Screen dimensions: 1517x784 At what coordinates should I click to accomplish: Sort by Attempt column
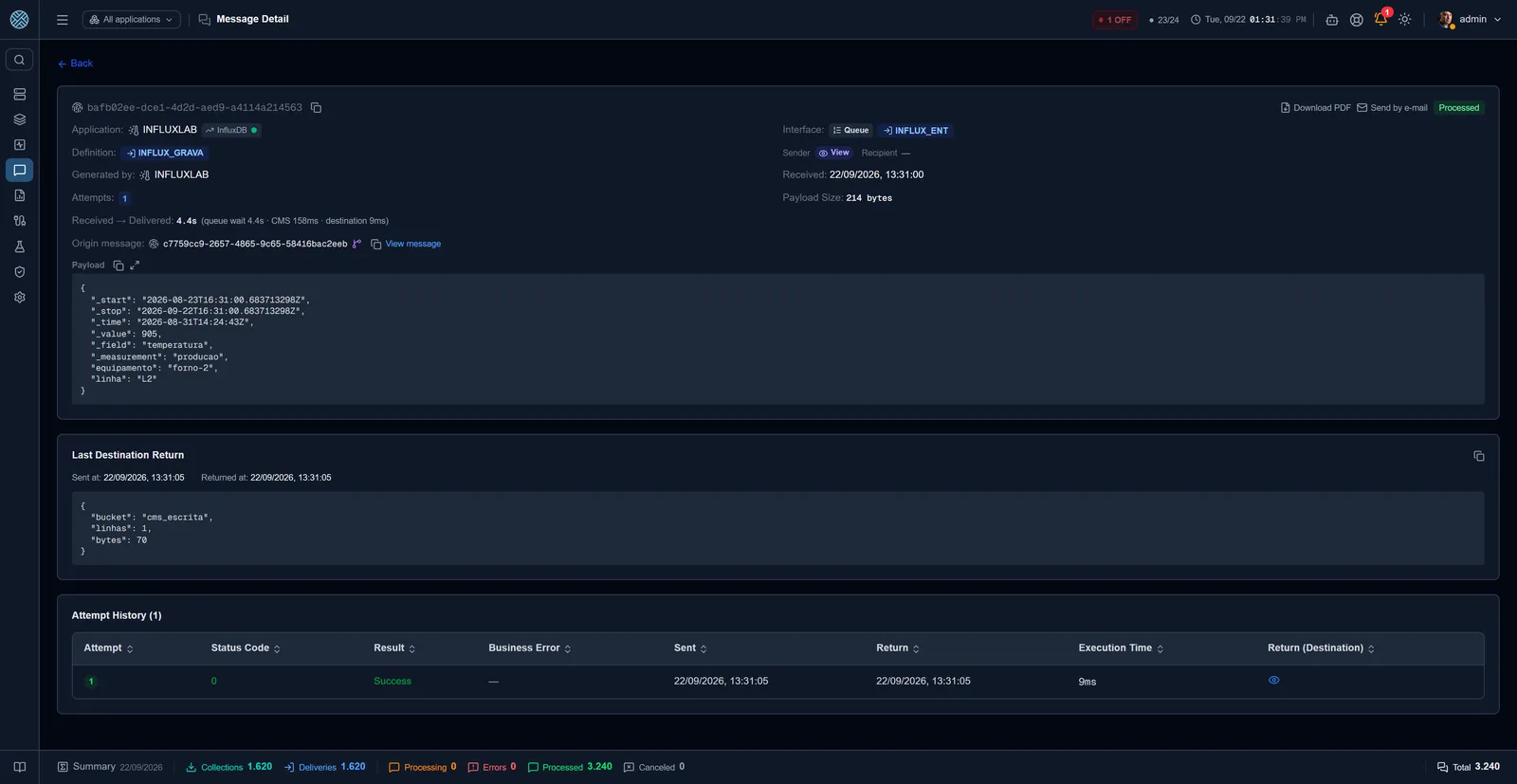click(108, 648)
